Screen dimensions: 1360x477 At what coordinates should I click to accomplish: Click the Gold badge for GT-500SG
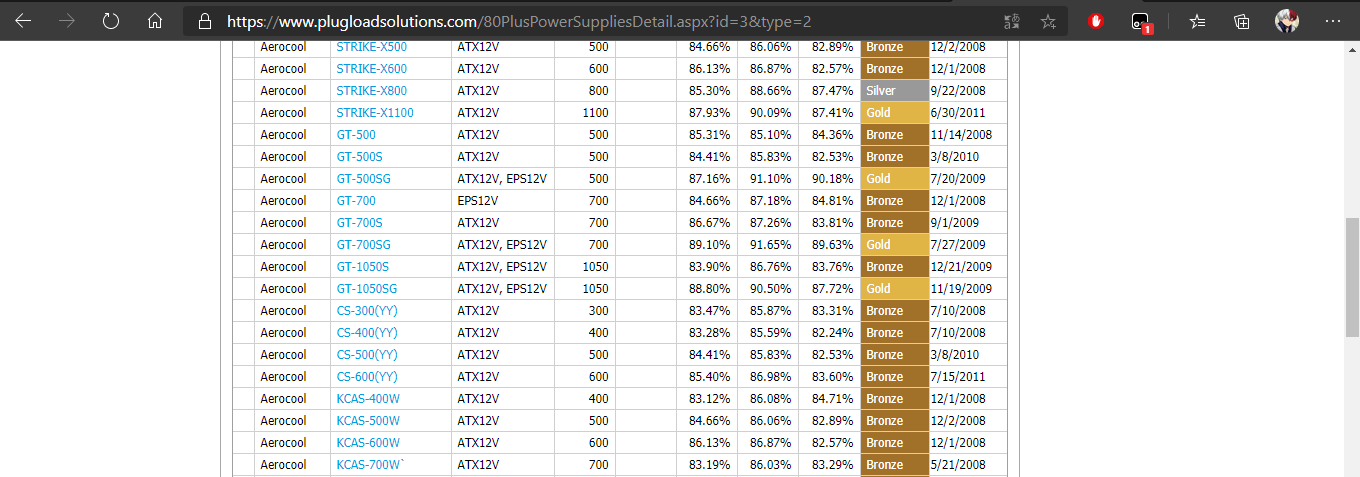pos(895,179)
